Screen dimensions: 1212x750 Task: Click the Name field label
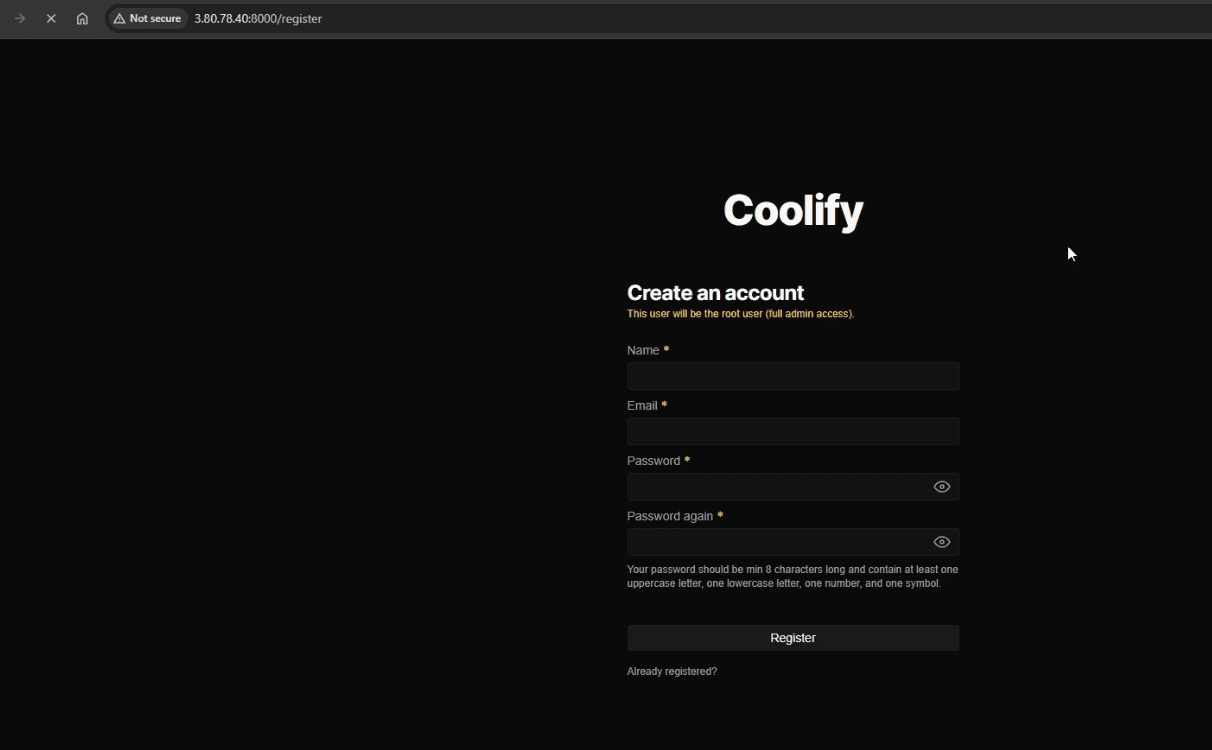tap(643, 350)
